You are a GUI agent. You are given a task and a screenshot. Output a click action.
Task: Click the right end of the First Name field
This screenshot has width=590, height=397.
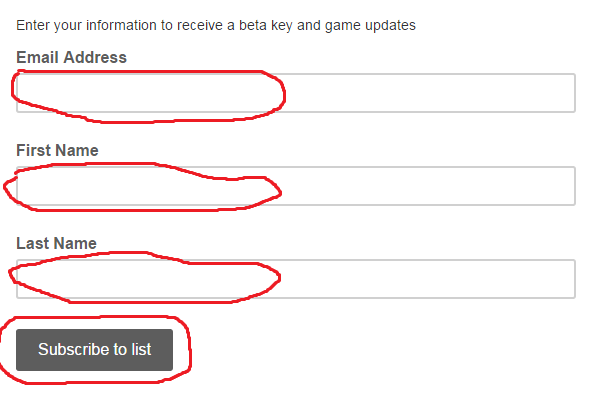pyautogui.click(x=557, y=186)
